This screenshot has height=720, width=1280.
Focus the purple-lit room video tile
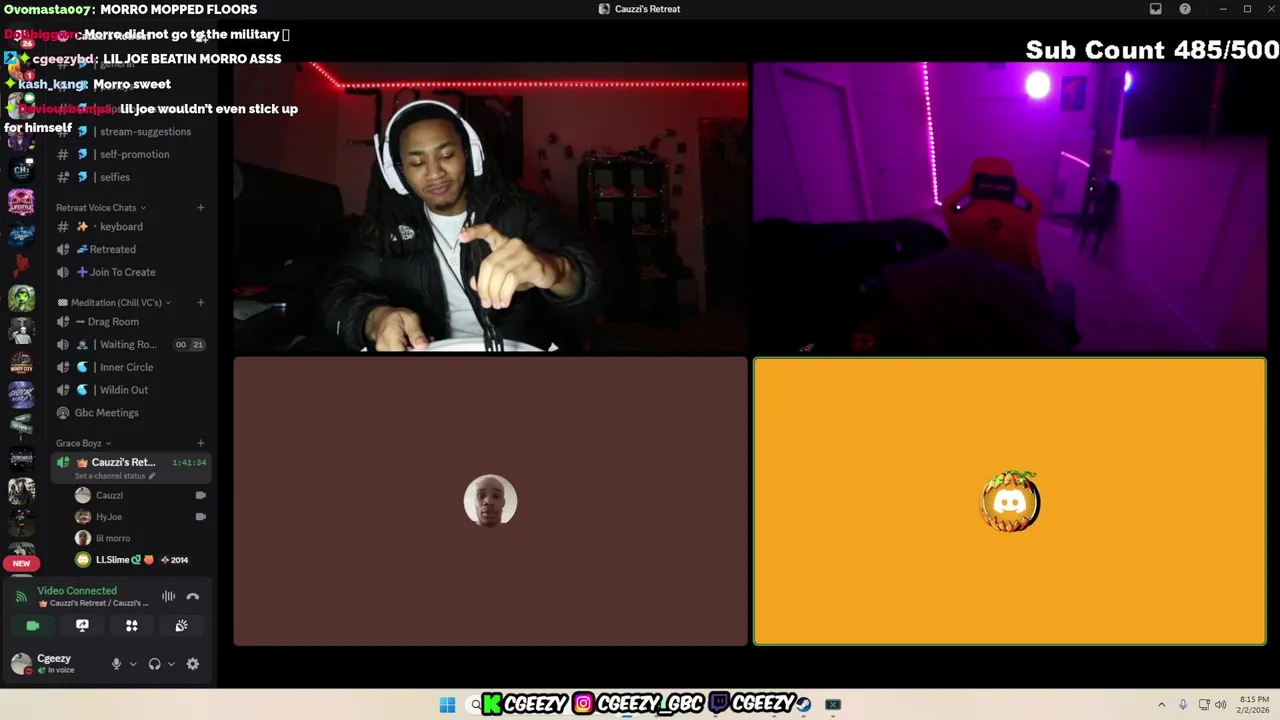pyautogui.click(x=1009, y=207)
